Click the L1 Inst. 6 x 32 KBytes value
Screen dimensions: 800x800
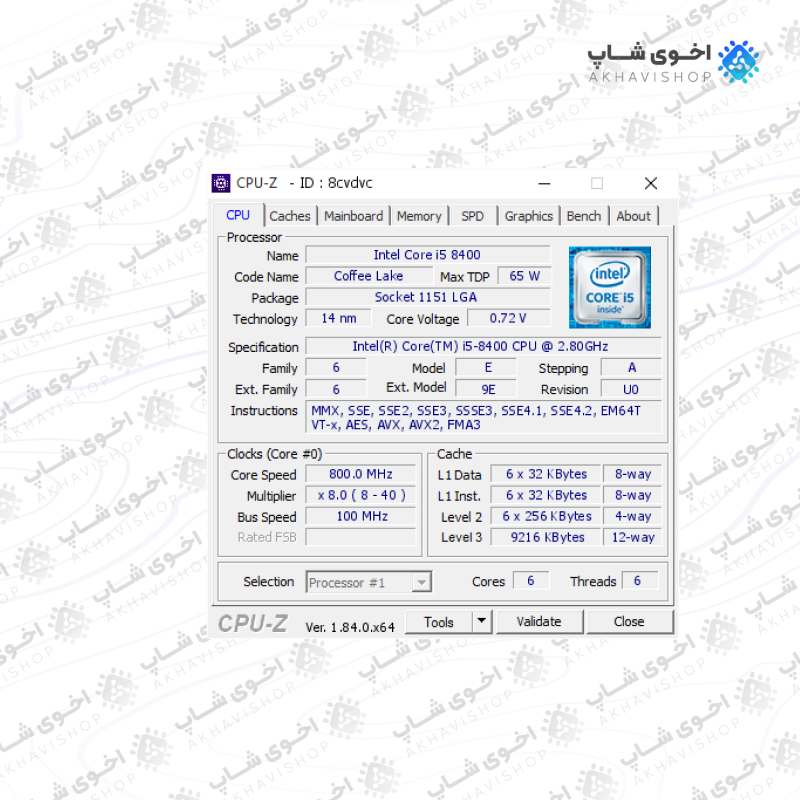pos(545,495)
